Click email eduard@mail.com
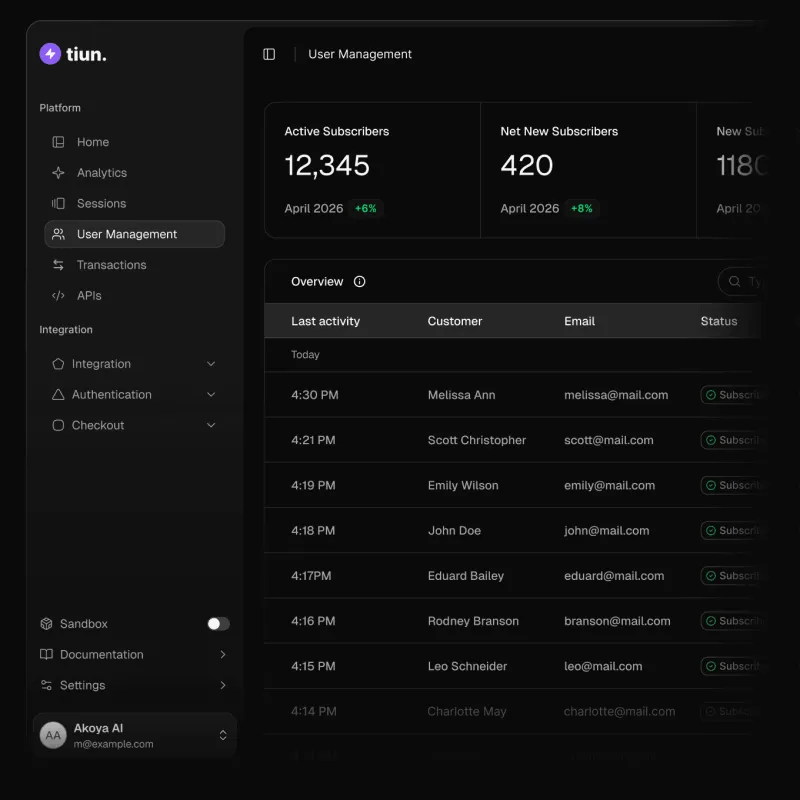This screenshot has width=800, height=800. tap(614, 576)
